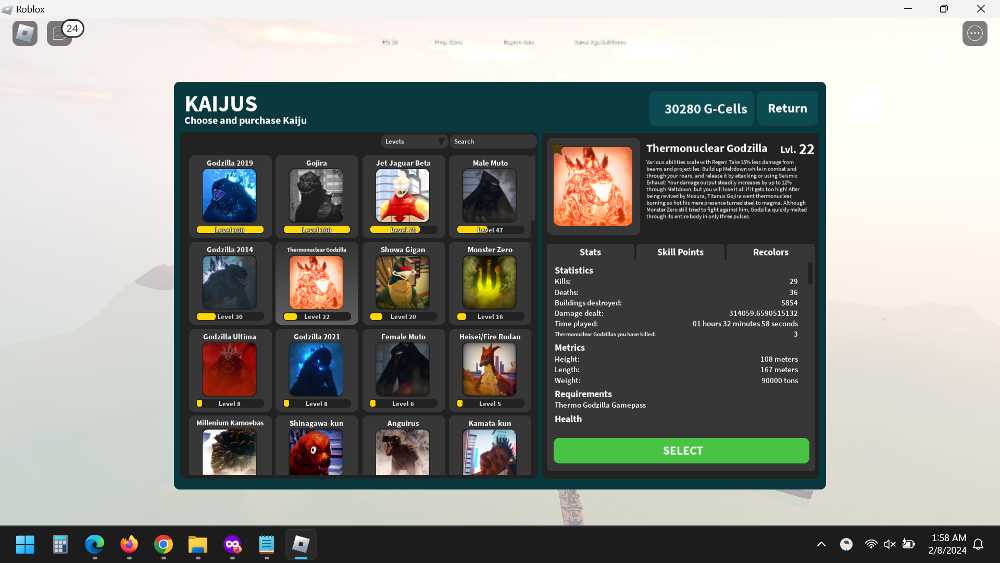Click the kaiju Search field
Screen dimensions: 1000x563
pos(492,142)
